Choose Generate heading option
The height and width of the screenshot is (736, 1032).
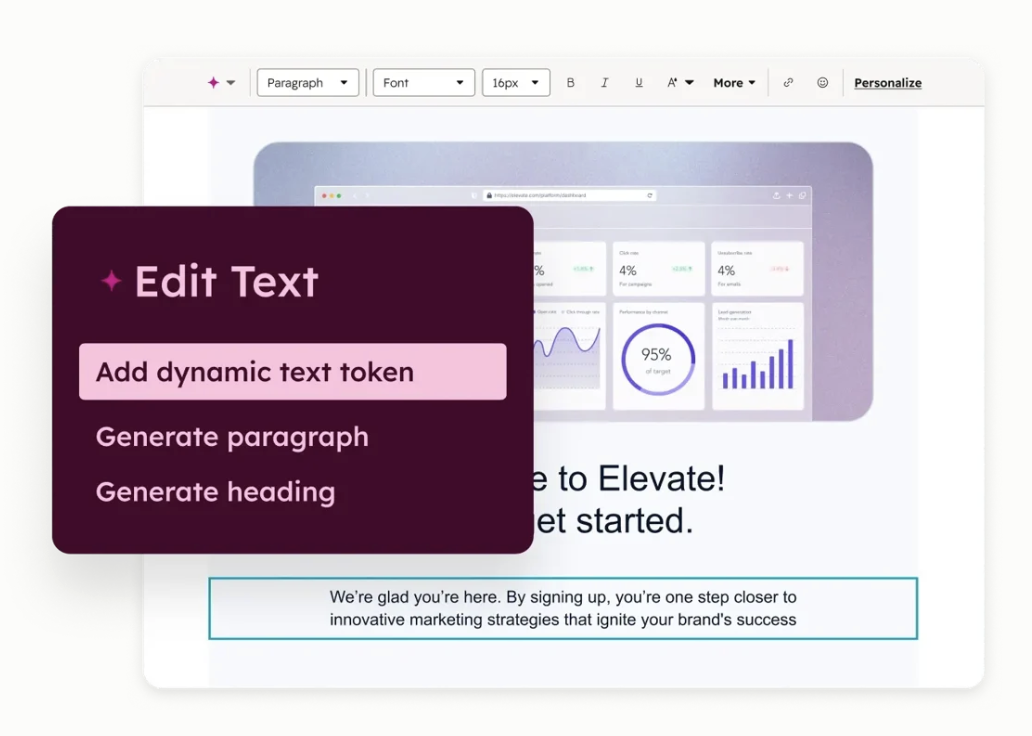(215, 492)
